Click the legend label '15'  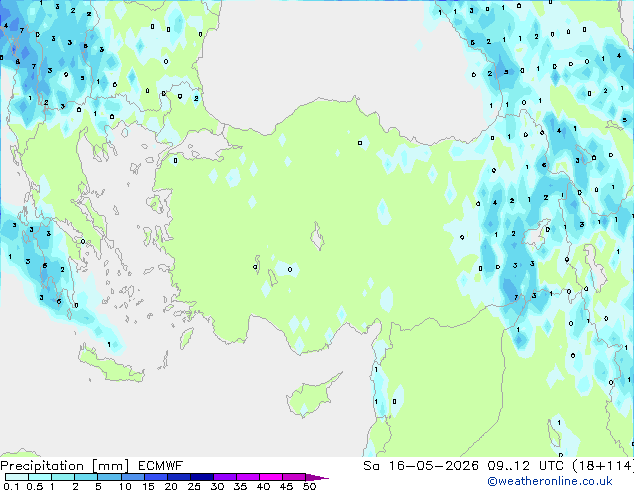click(x=148, y=486)
